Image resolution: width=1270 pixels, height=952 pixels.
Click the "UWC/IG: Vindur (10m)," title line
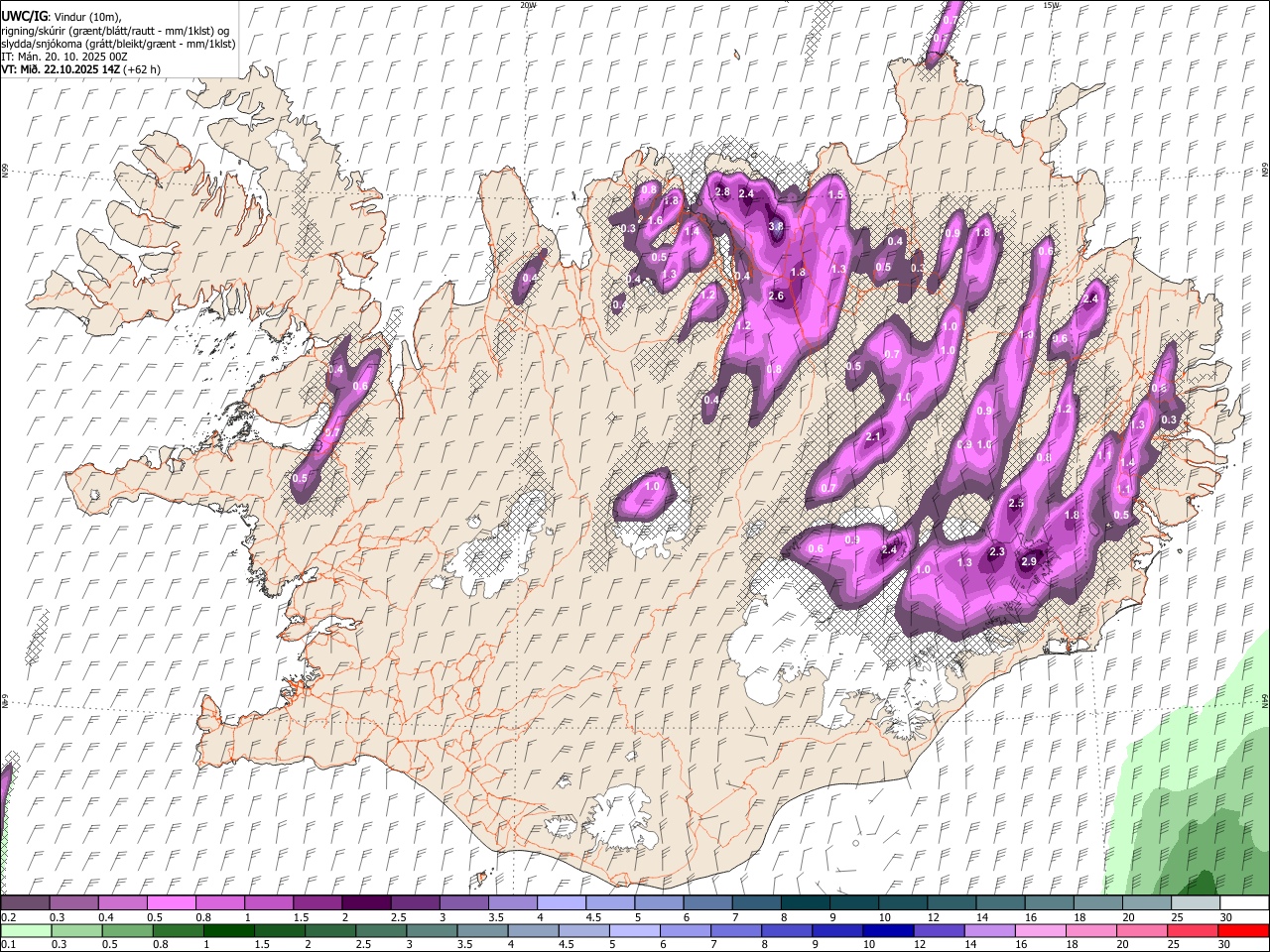coord(62,17)
